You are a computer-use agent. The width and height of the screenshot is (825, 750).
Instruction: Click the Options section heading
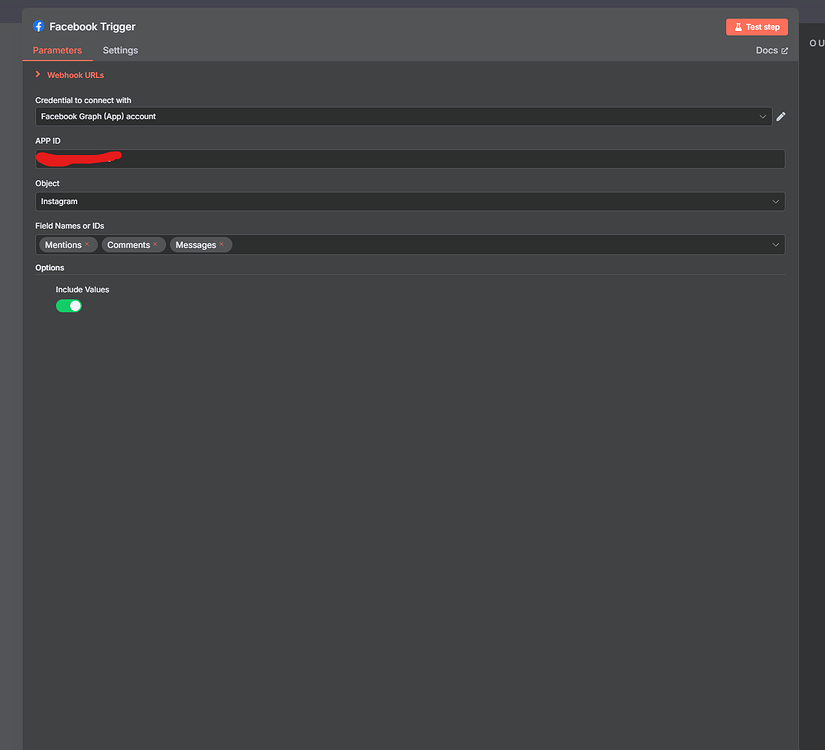(x=50, y=268)
